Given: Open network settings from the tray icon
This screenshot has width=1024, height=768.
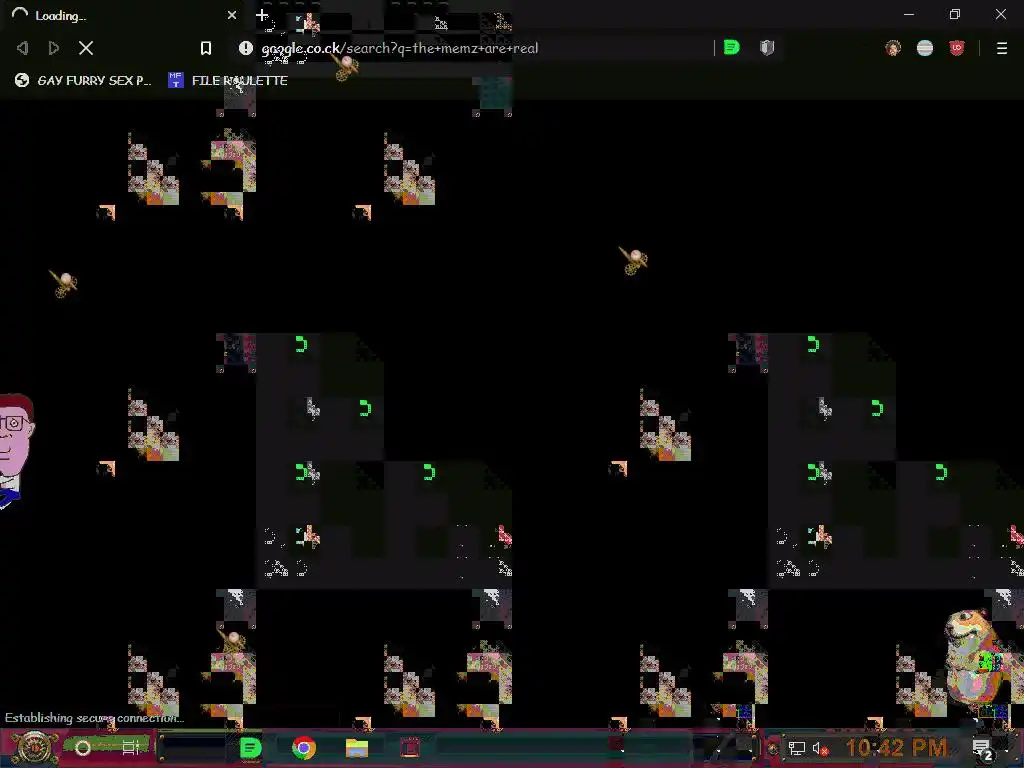Looking at the screenshot, I should pos(796,748).
